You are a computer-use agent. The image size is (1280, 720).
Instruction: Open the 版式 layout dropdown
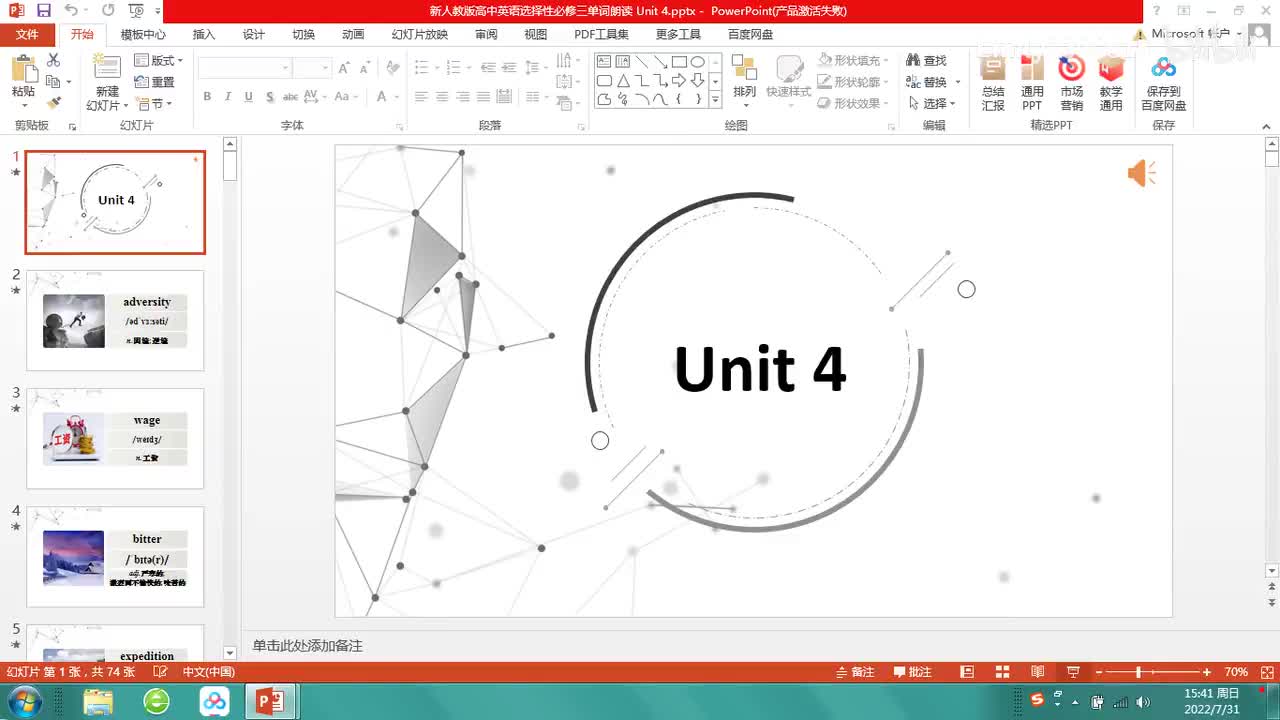click(158, 61)
